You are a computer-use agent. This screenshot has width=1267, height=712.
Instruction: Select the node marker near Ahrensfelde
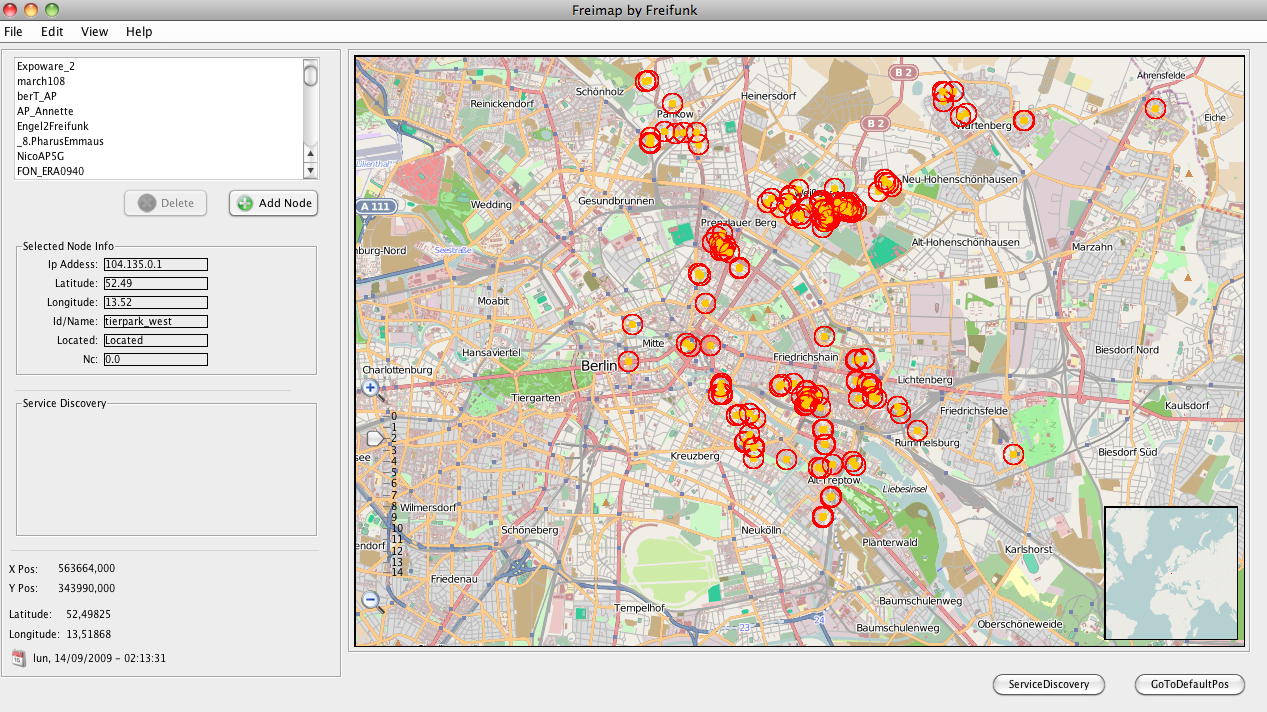coord(1155,108)
